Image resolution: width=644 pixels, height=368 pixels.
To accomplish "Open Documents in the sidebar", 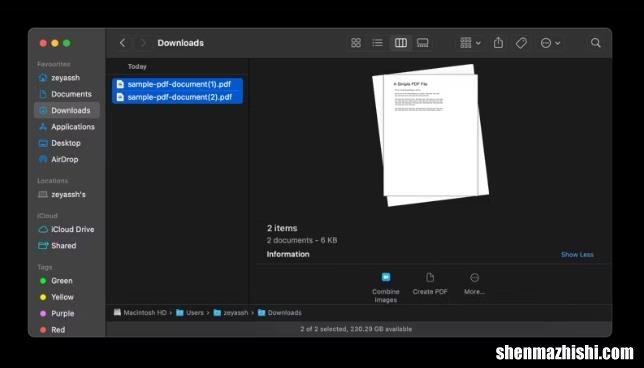I will coord(67,94).
